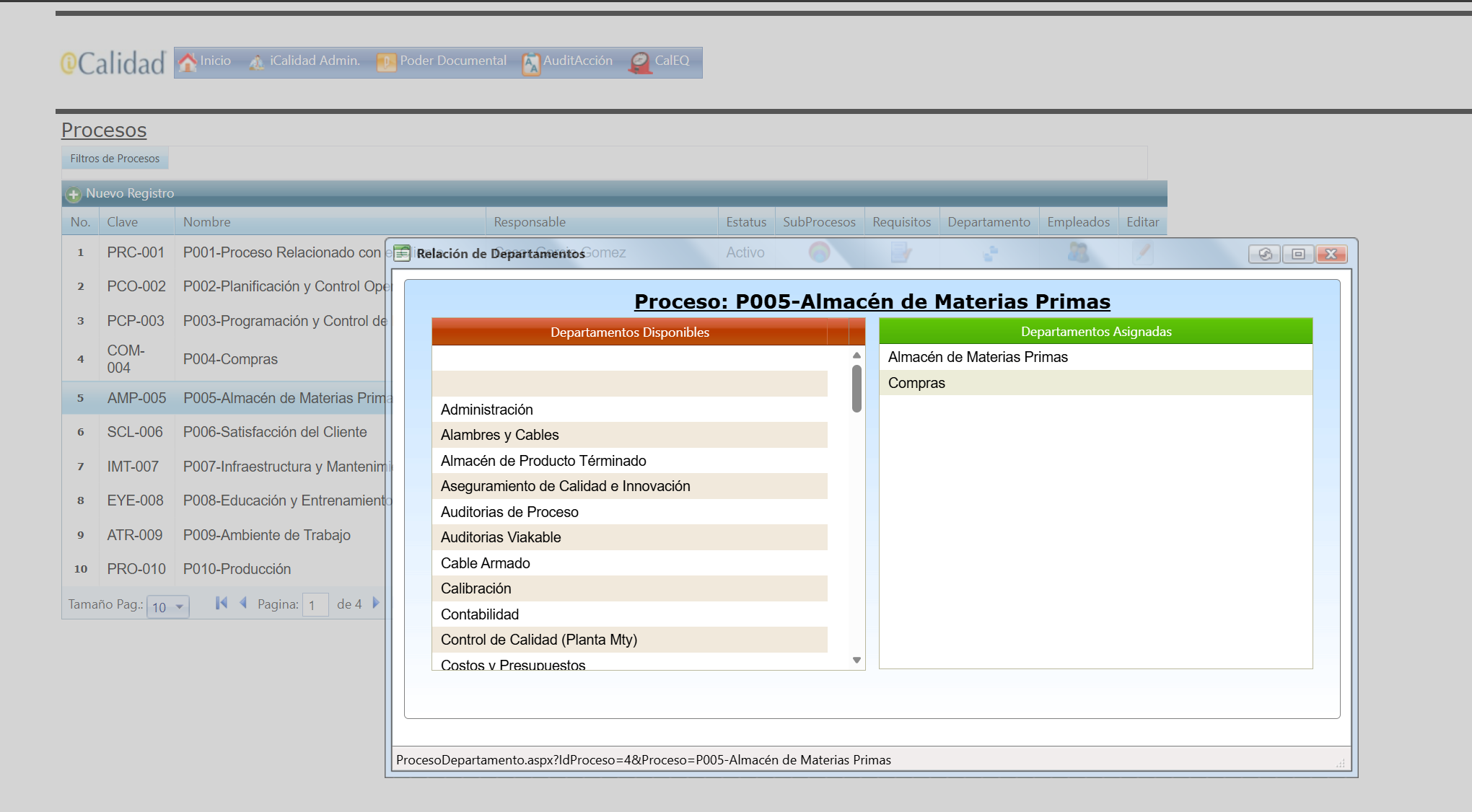This screenshot has height=812, width=1472.
Task: Open Requisitos icon in the first row
Action: (x=901, y=253)
